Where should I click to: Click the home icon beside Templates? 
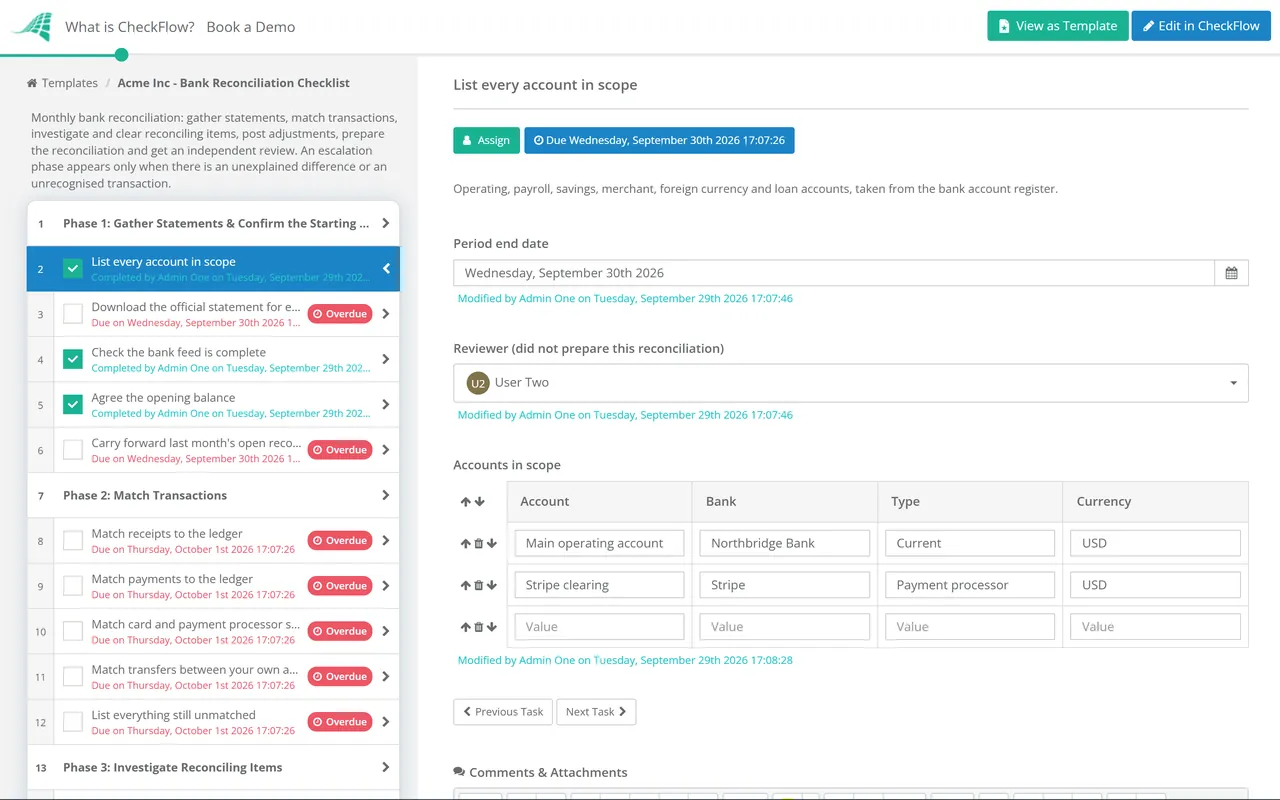[32, 83]
